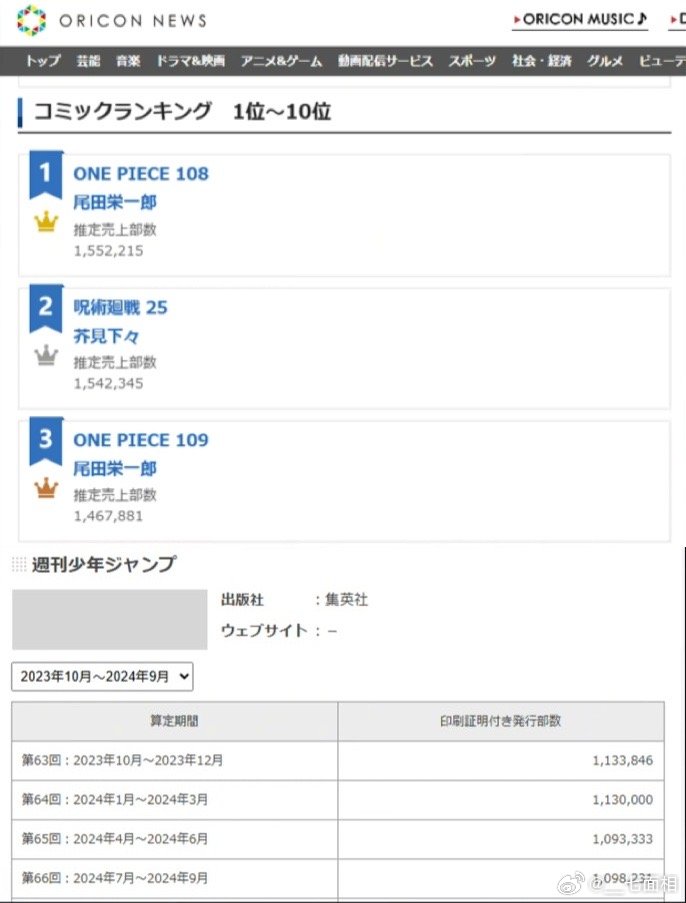Open the ドラマ&映画 menu item

[x=191, y=61]
